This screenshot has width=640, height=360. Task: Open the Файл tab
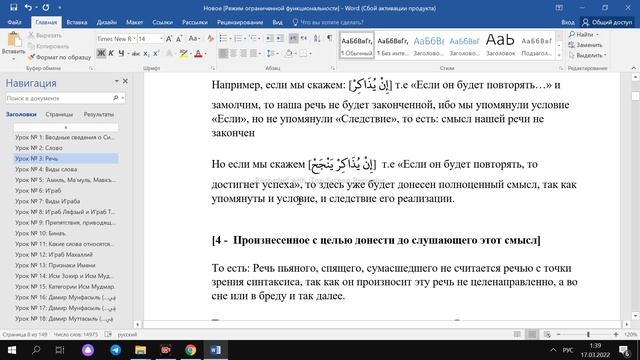pos(14,22)
